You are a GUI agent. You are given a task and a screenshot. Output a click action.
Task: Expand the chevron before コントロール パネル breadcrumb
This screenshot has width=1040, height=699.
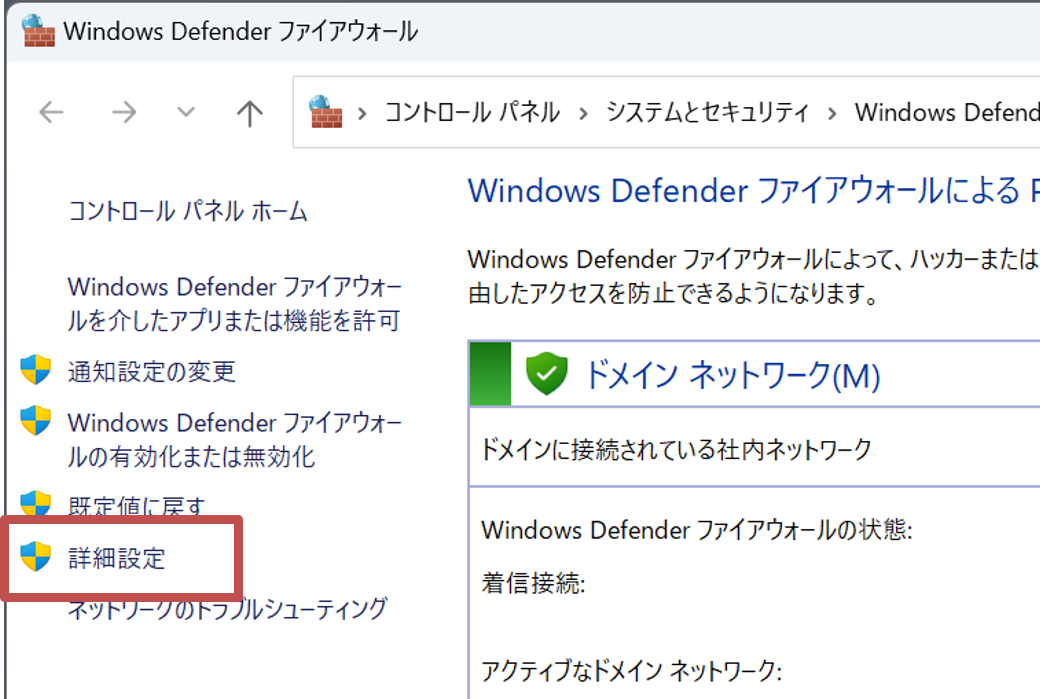coord(364,112)
